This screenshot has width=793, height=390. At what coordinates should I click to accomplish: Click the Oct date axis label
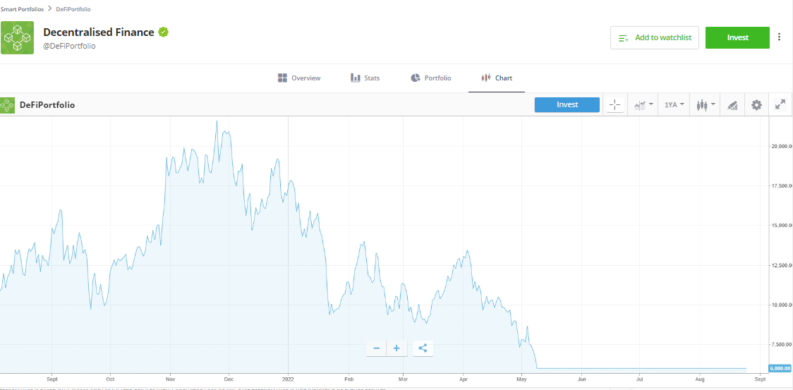click(110, 378)
